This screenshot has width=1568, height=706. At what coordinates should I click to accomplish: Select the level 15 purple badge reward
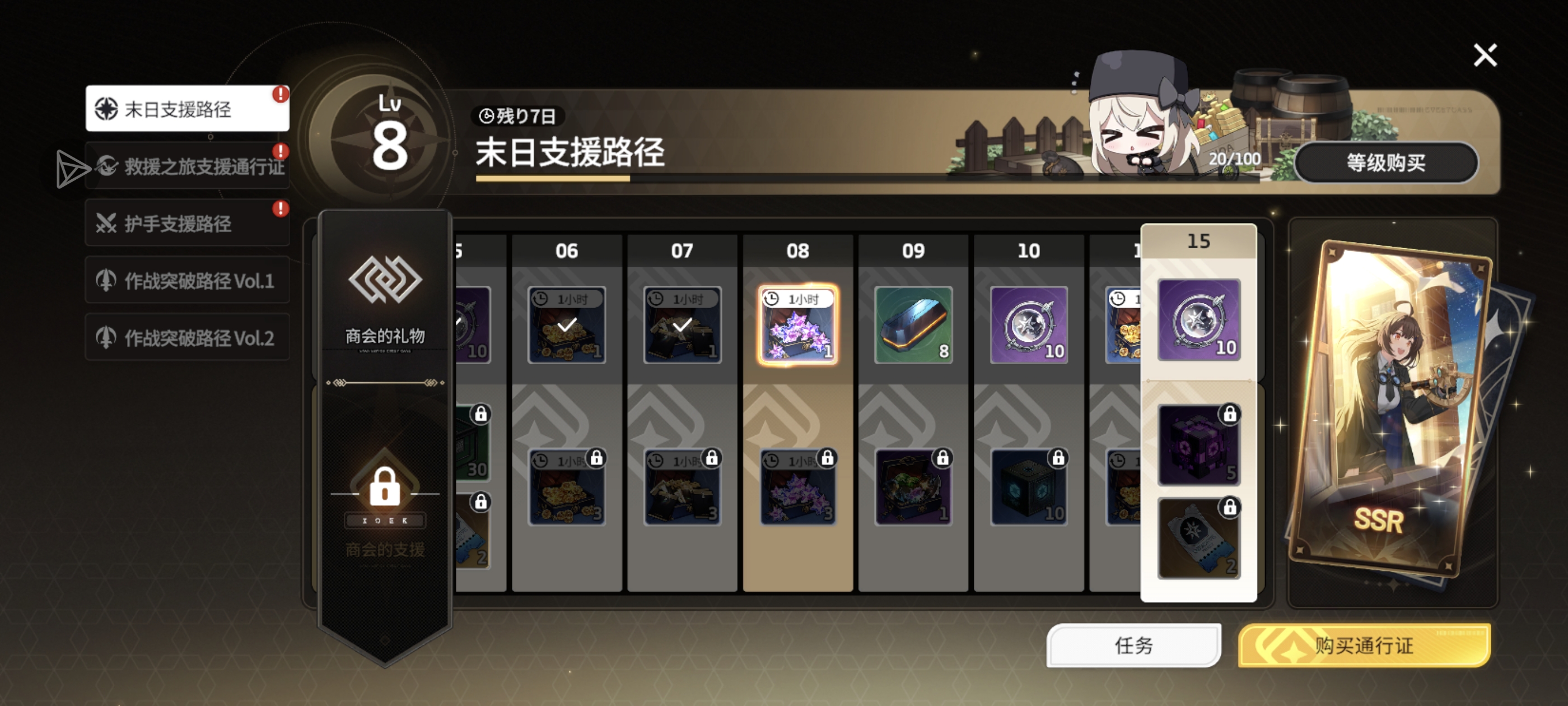click(1198, 320)
